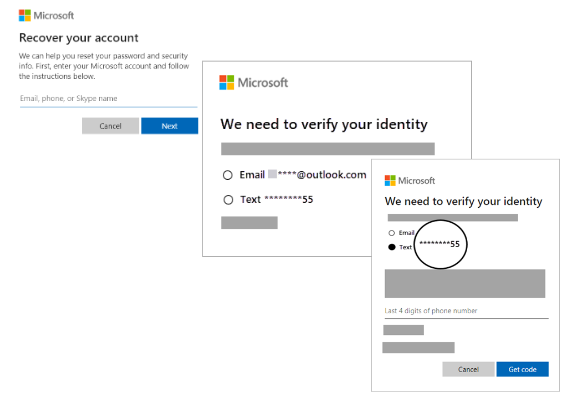Choose the selected Text radio button in the front dialog
This screenshot has width=582, height=396.
pyautogui.click(x=392, y=247)
